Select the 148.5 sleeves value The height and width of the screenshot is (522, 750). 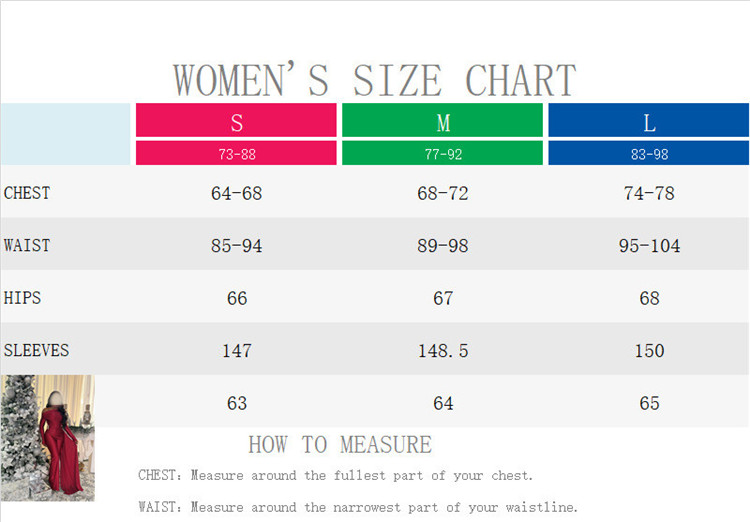click(442, 351)
